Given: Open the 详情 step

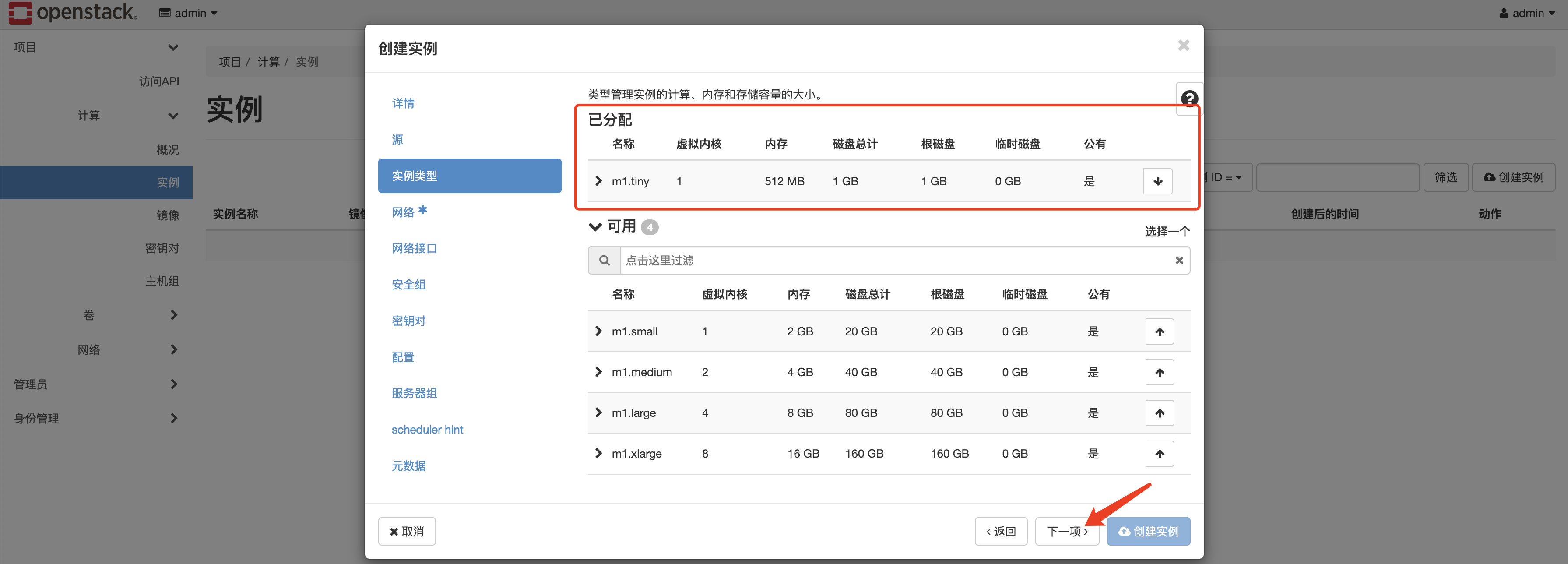Looking at the screenshot, I should point(403,103).
